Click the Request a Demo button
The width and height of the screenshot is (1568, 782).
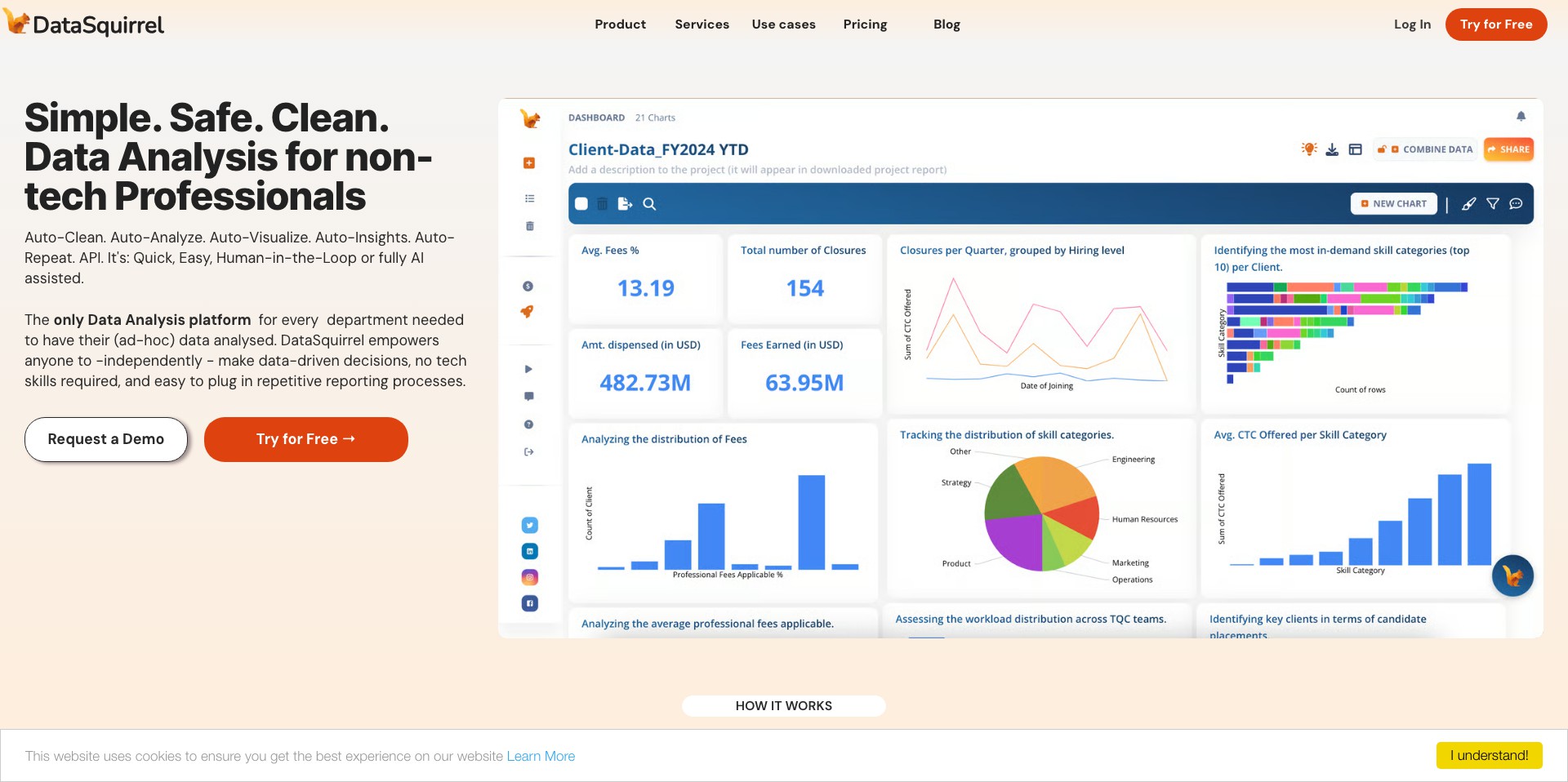pyautogui.click(x=106, y=439)
